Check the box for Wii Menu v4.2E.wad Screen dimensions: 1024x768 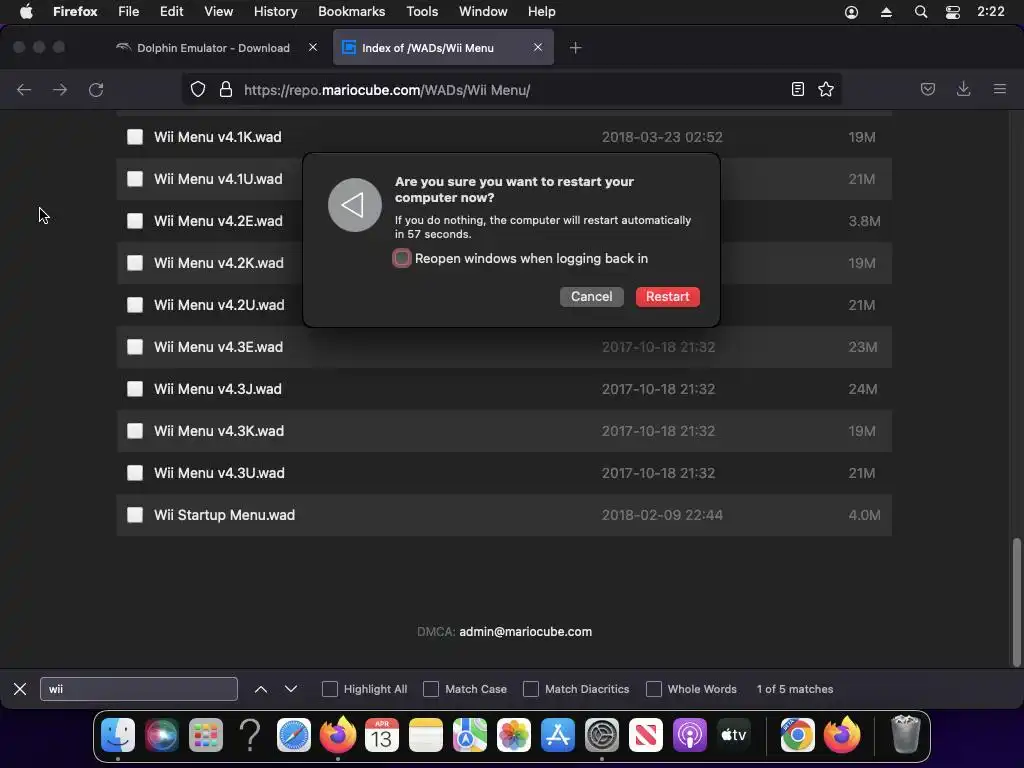(135, 221)
